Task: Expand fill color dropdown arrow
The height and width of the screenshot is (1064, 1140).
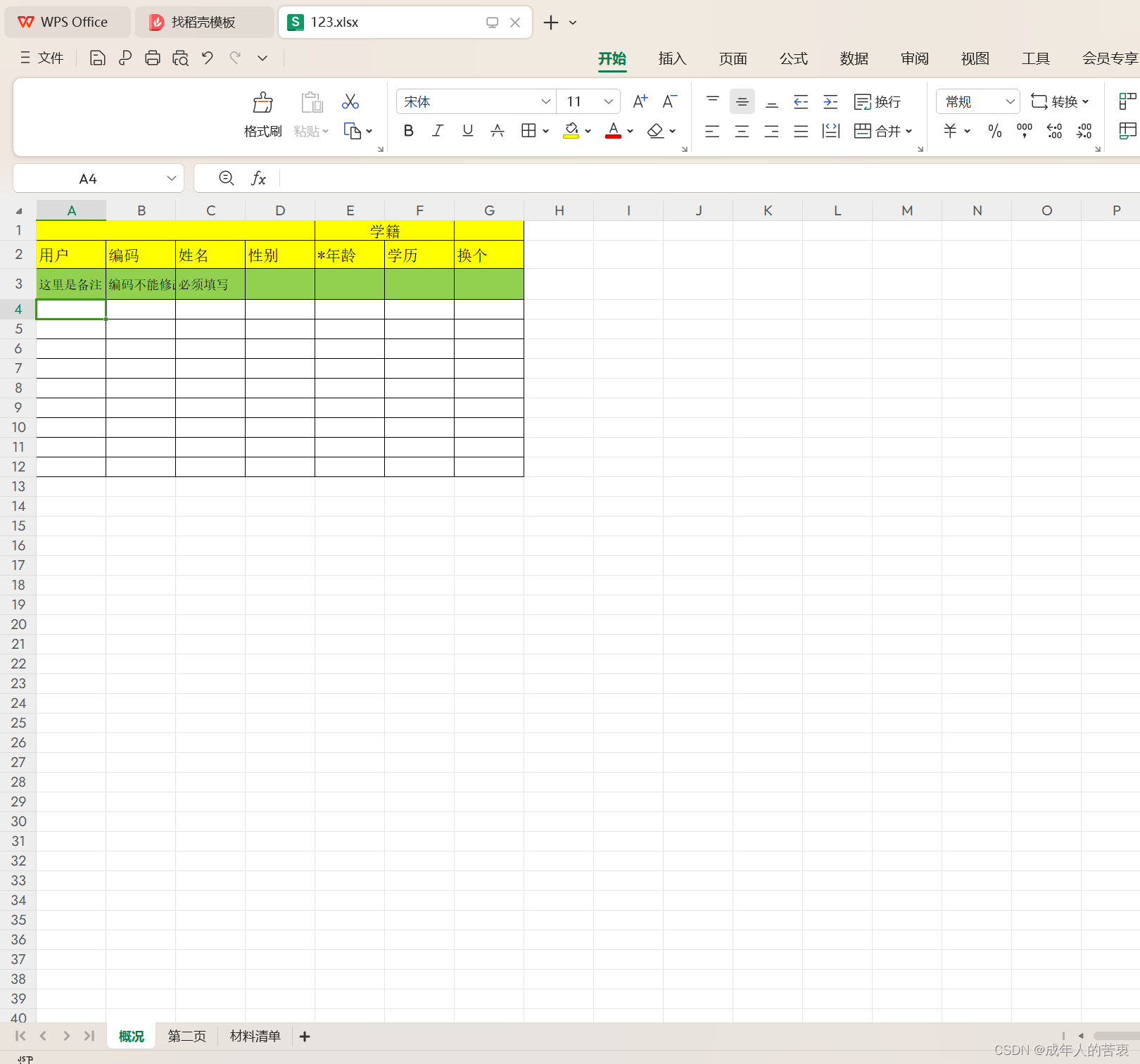Action: [588, 131]
